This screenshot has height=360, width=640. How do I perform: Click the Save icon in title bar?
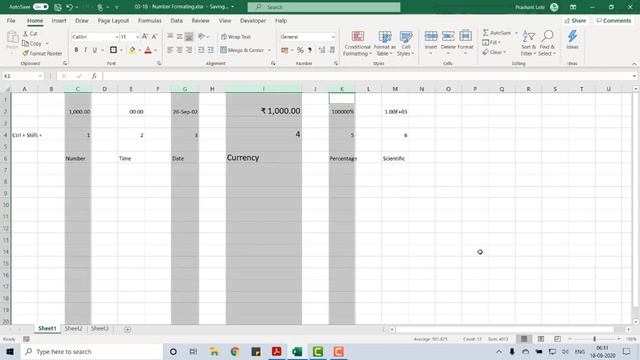point(58,7)
